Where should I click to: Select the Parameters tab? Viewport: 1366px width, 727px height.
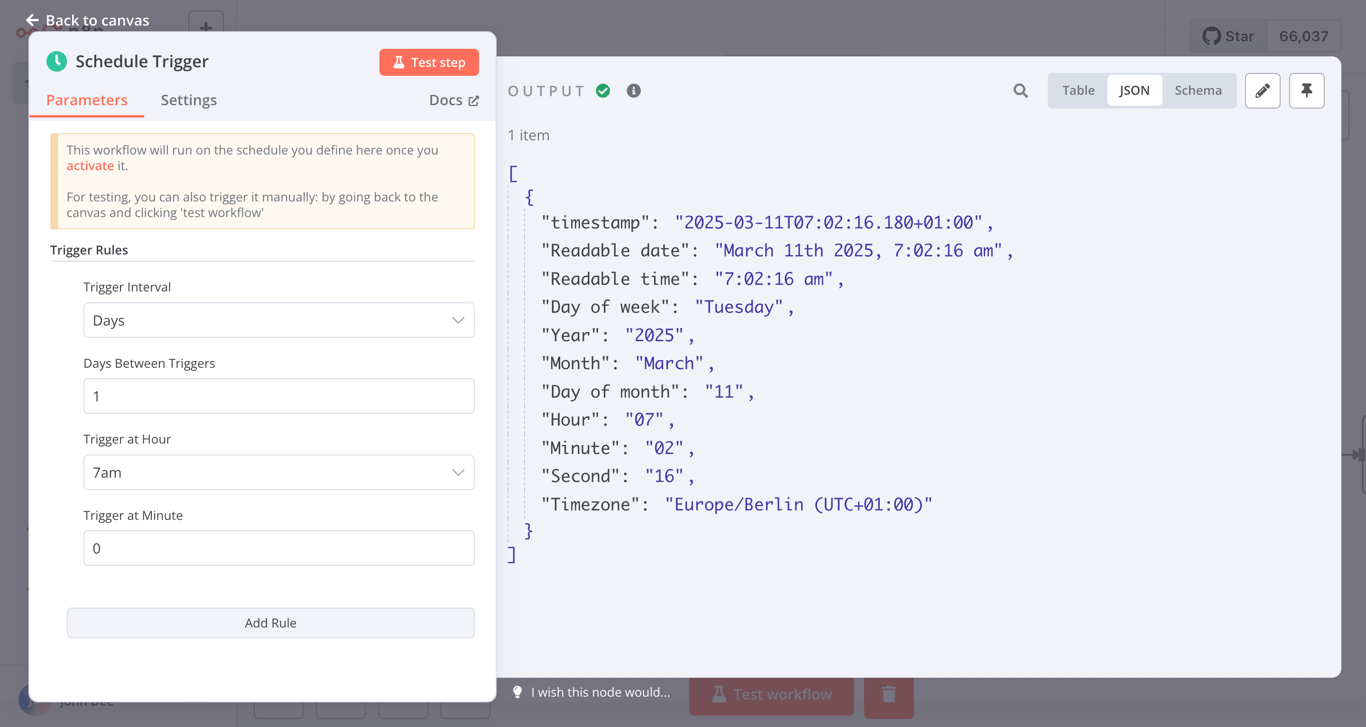click(x=87, y=100)
